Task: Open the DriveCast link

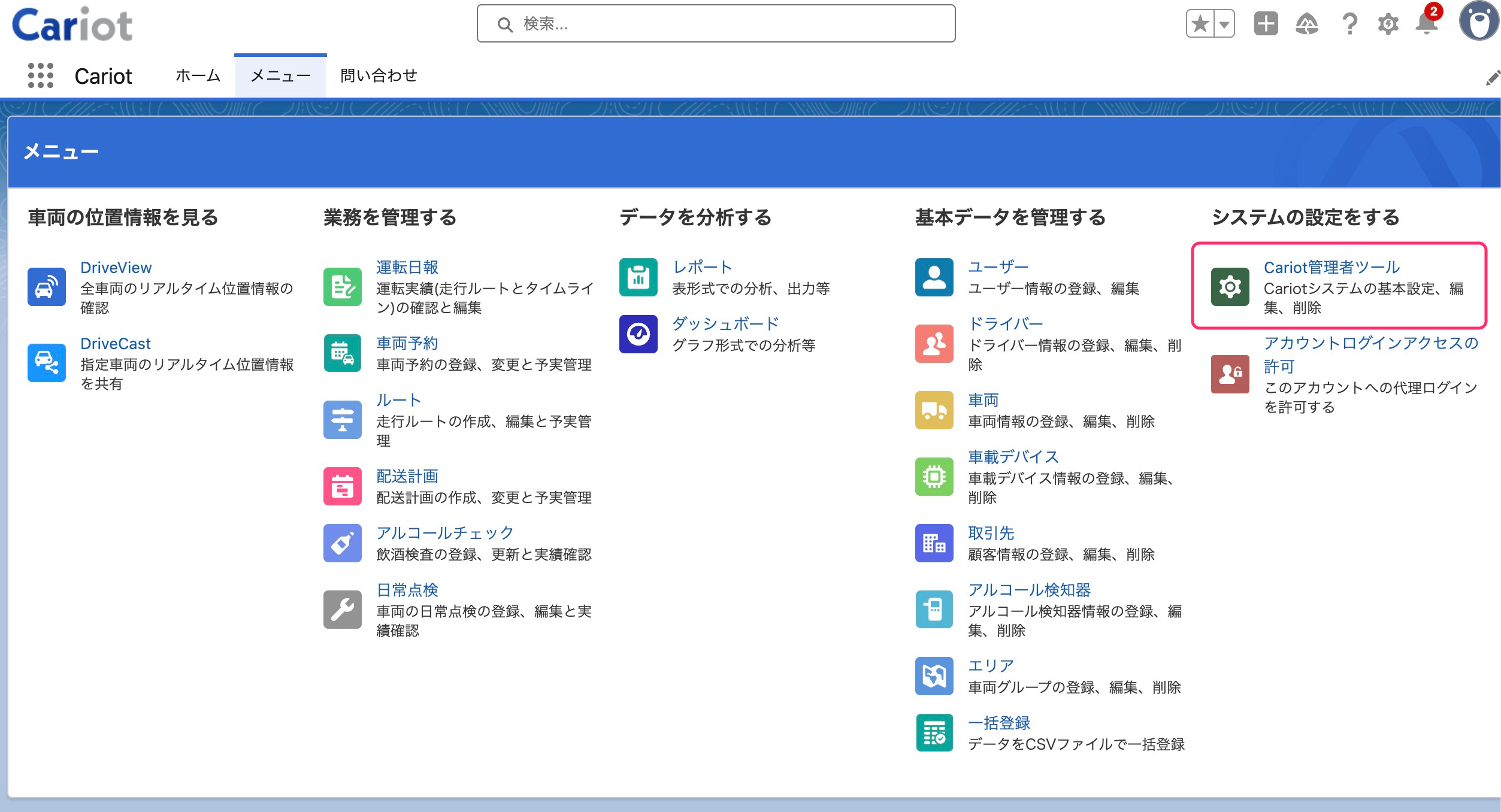Action: tap(116, 344)
